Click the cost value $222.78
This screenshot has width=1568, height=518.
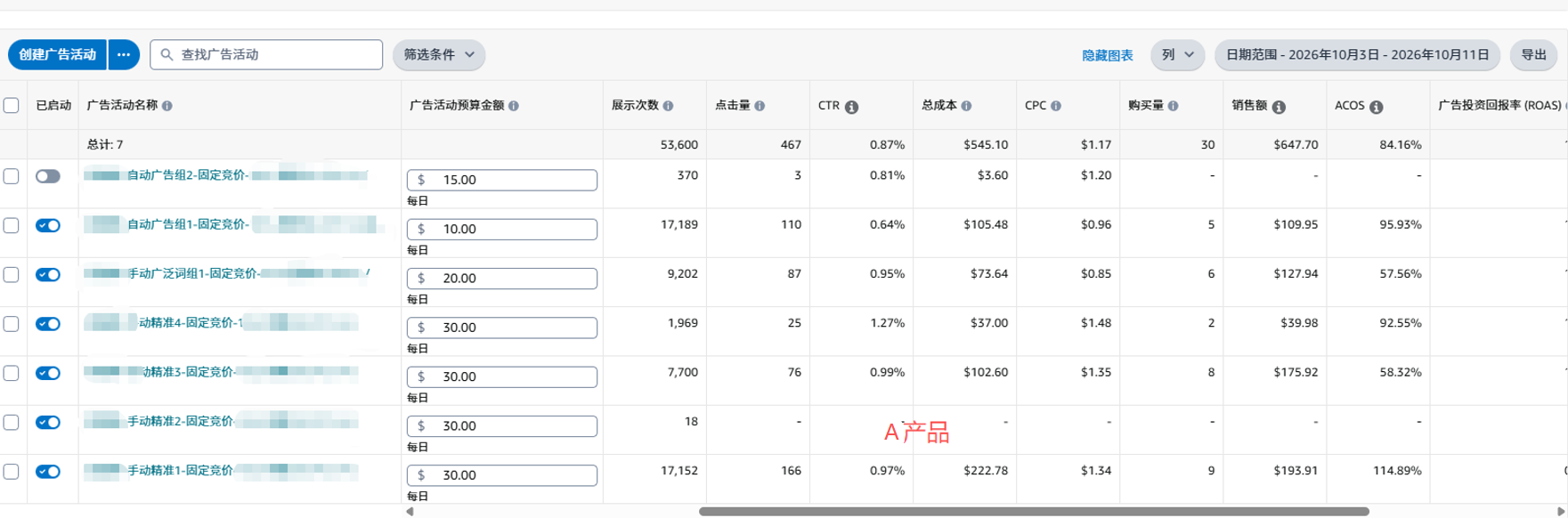coord(986,471)
